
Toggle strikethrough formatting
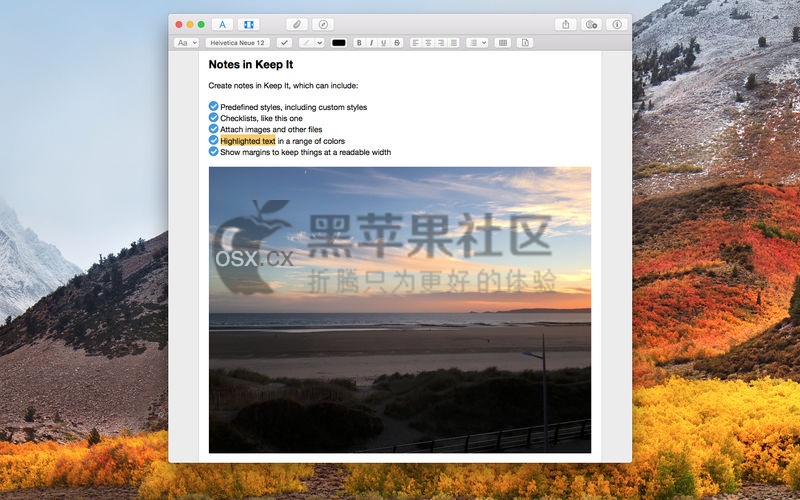point(397,43)
